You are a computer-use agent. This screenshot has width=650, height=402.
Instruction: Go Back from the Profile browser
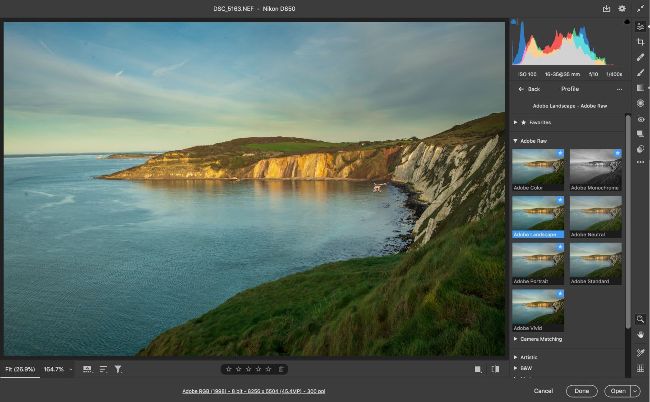click(x=530, y=89)
